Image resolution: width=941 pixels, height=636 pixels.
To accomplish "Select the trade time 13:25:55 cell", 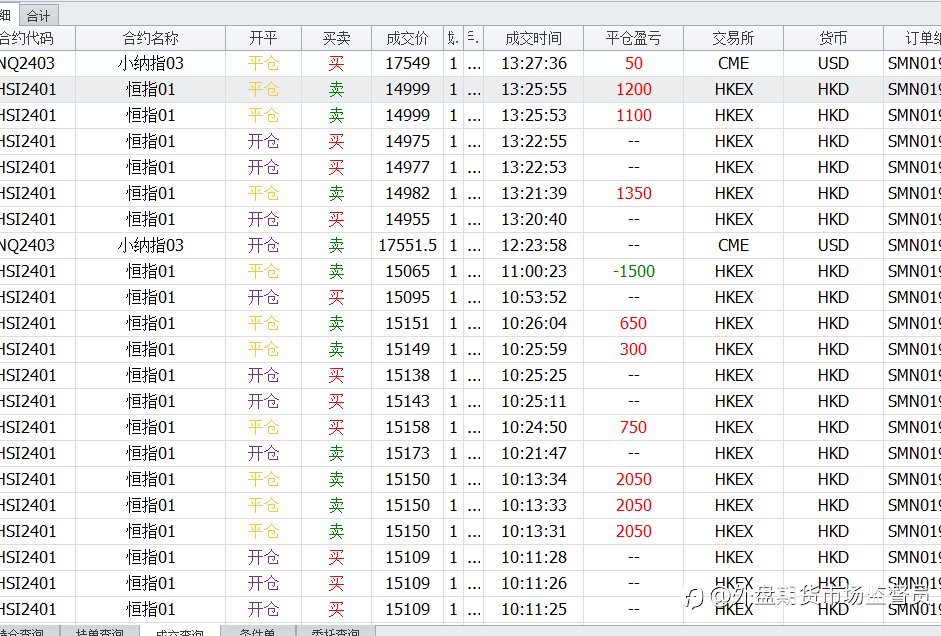I will click(x=534, y=89).
